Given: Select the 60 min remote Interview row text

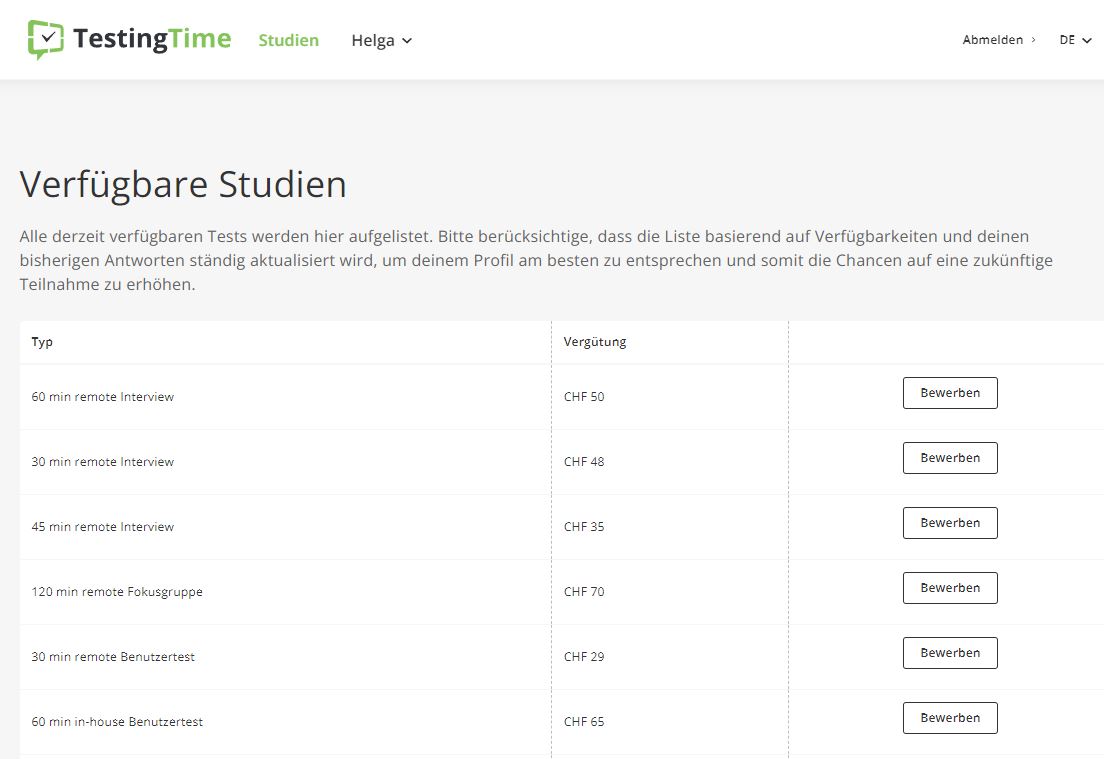Looking at the screenshot, I should click(103, 397).
